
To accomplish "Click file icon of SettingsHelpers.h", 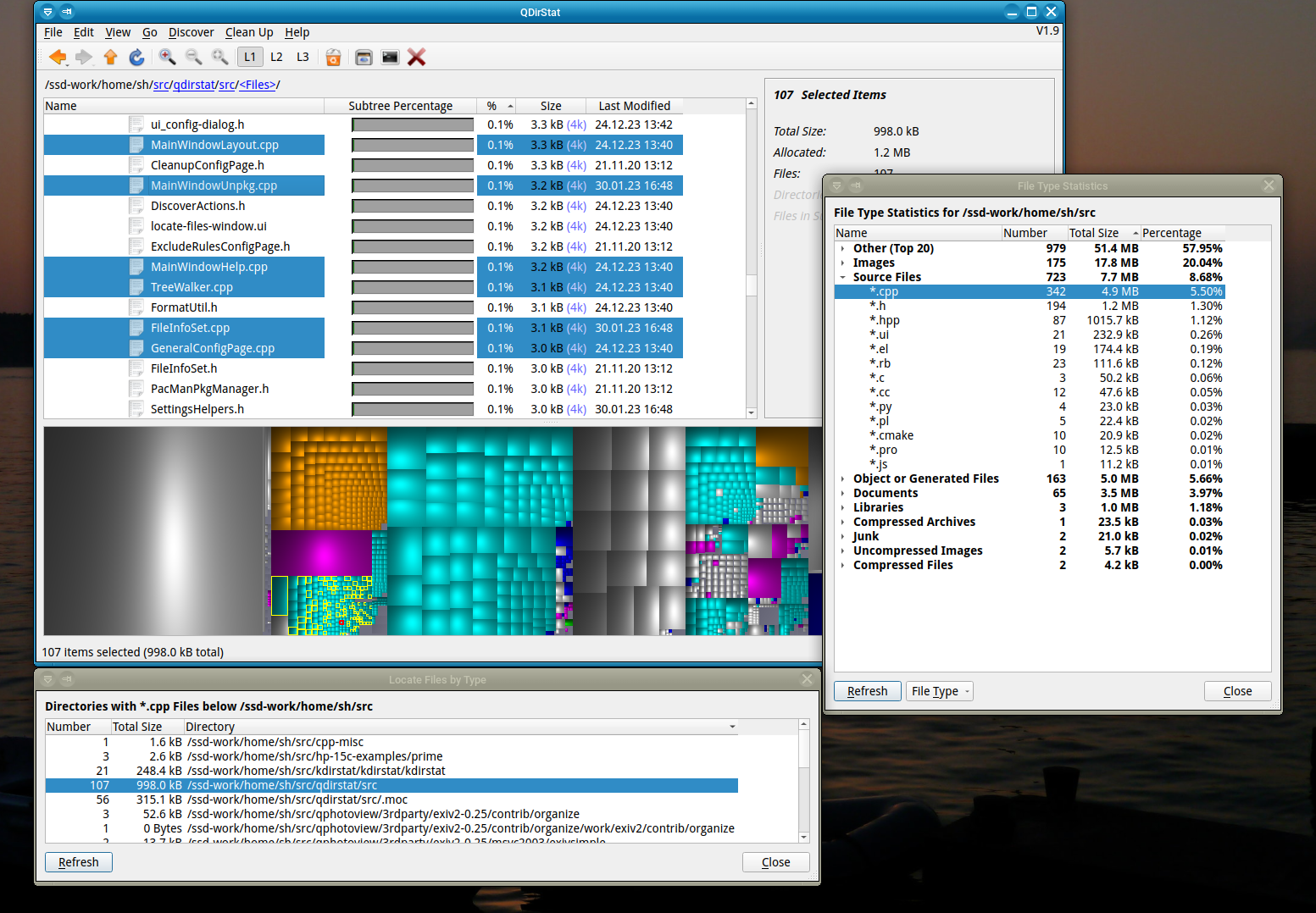I will pyautogui.click(x=136, y=409).
